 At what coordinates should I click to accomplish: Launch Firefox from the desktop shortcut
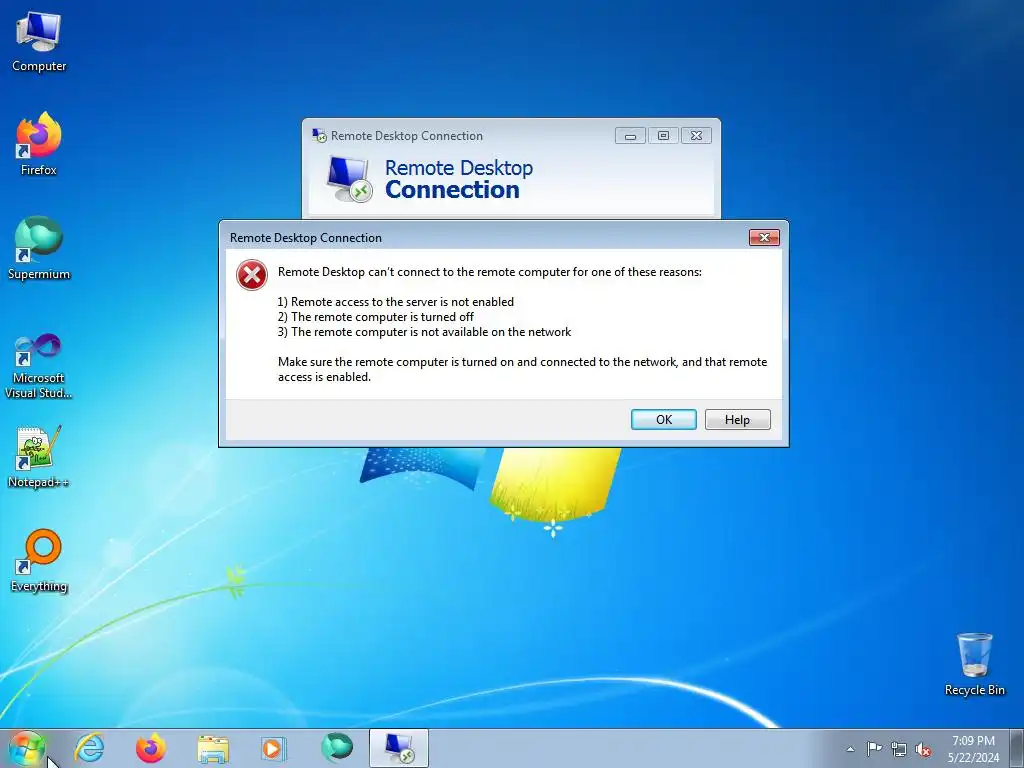point(39,145)
